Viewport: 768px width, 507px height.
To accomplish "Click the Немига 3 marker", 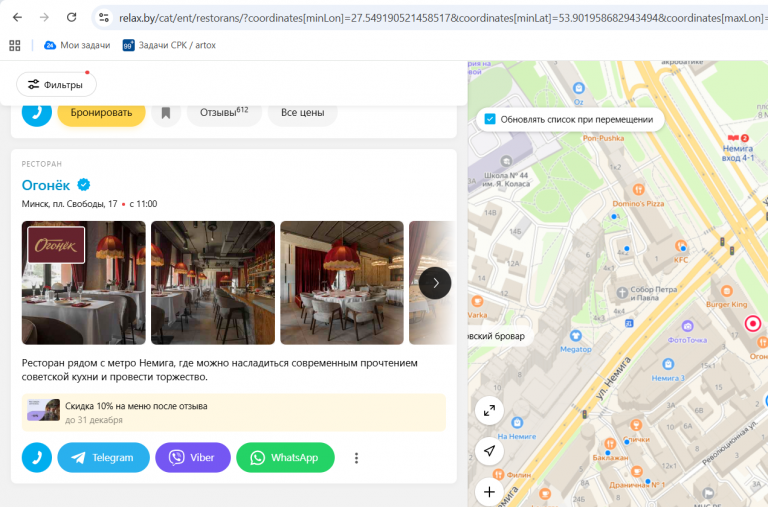I will [668, 364].
